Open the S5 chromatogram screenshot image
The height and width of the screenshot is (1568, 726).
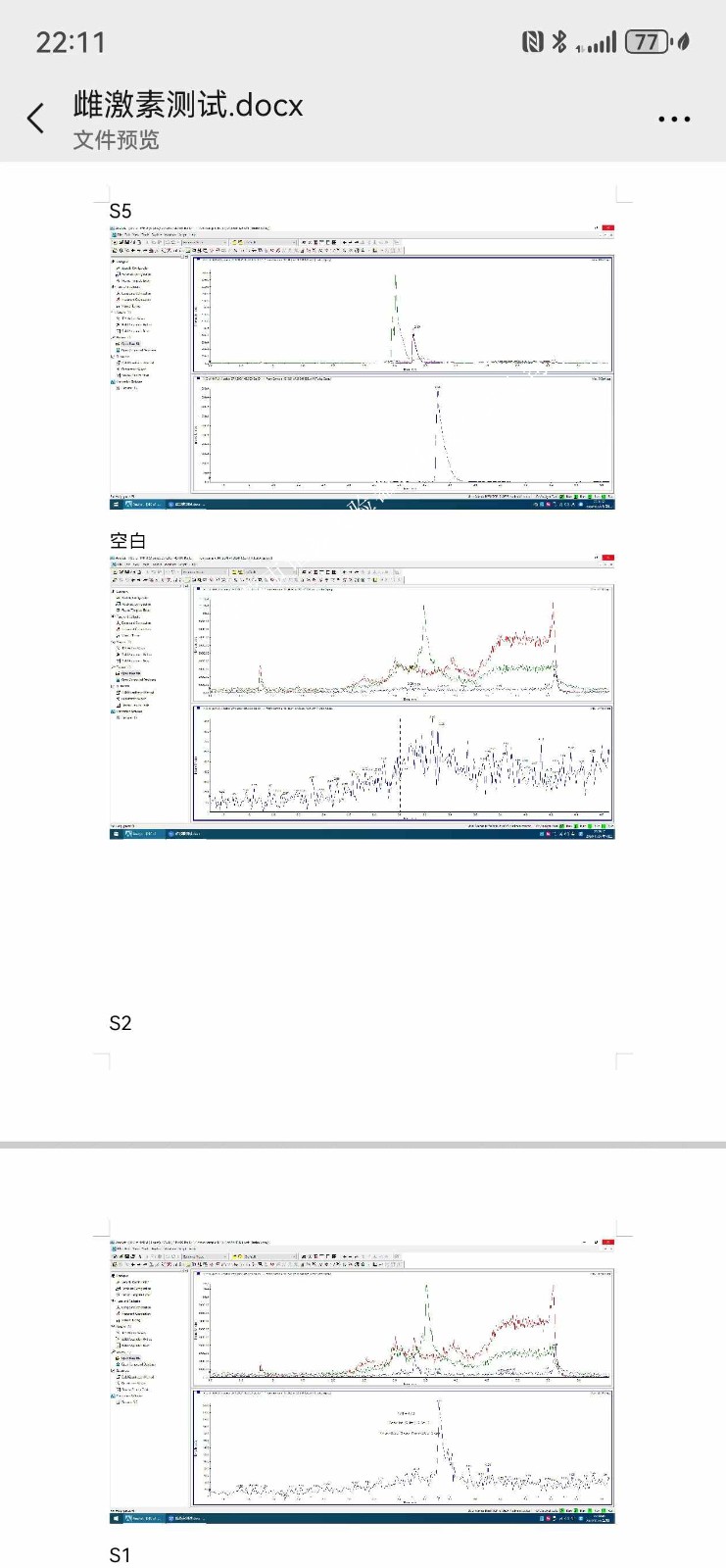tap(362, 367)
